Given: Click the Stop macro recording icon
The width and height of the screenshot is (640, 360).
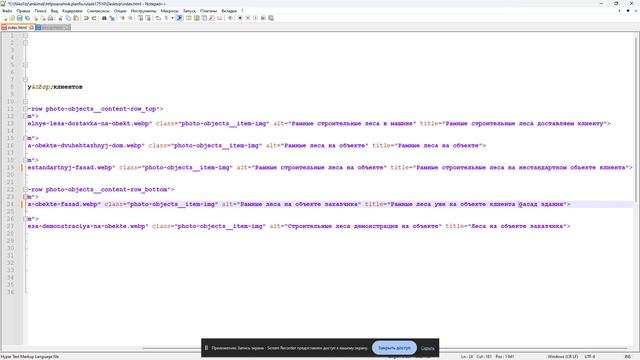Looking at the screenshot, I should (248, 18).
